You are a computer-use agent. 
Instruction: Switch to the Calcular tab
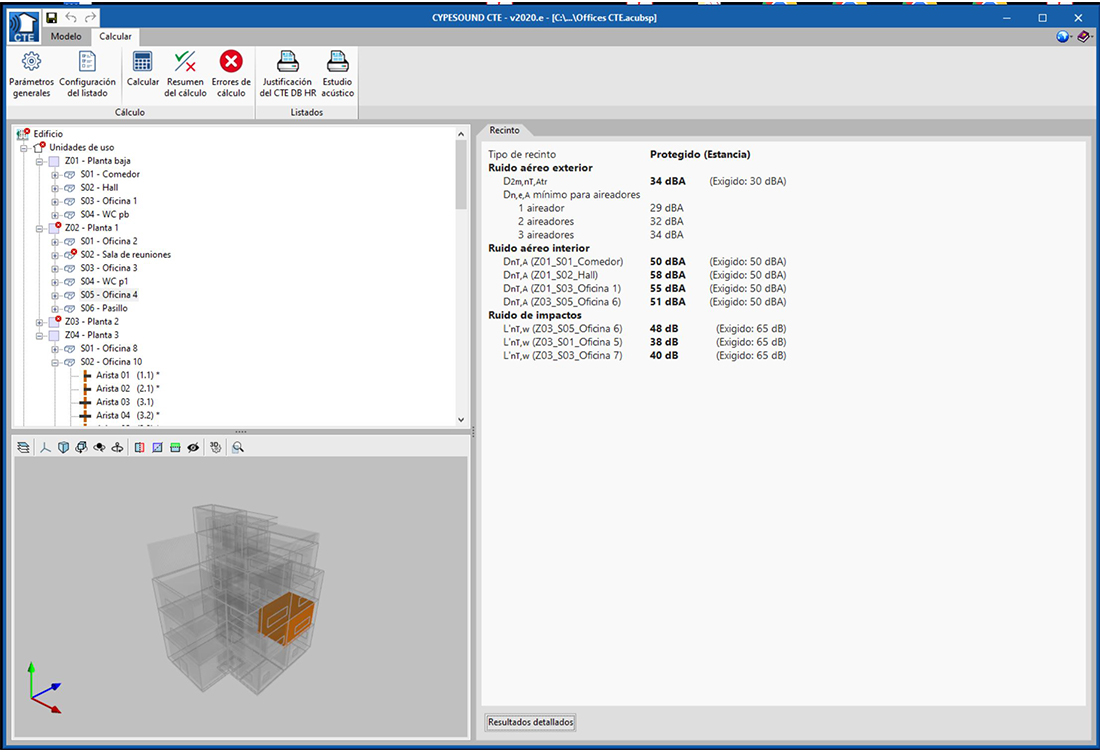pos(115,36)
